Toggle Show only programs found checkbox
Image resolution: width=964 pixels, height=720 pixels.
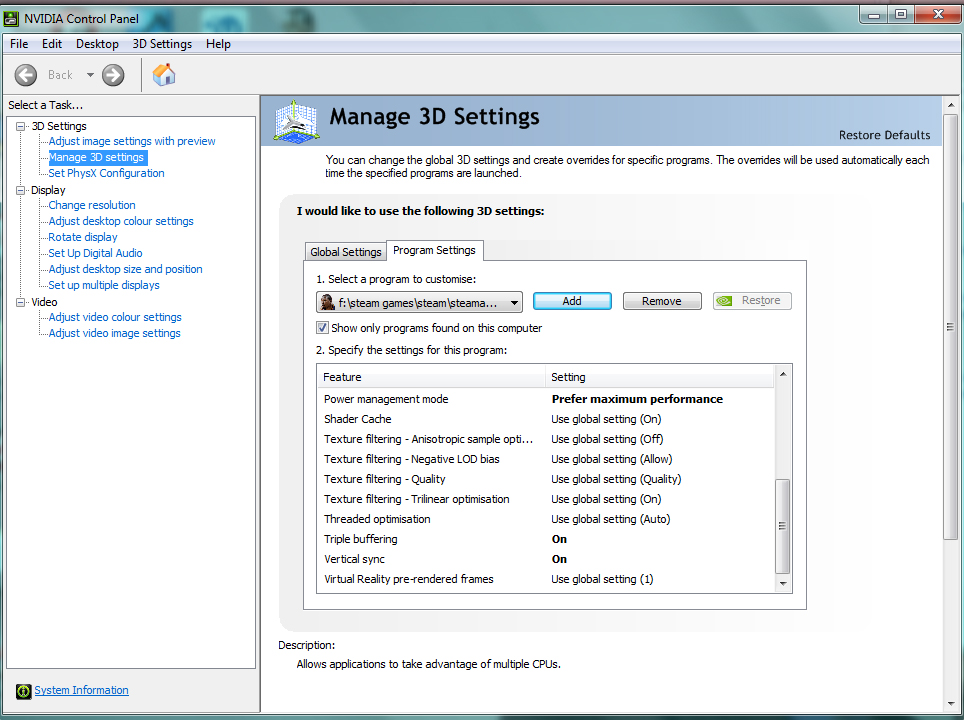(322, 328)
